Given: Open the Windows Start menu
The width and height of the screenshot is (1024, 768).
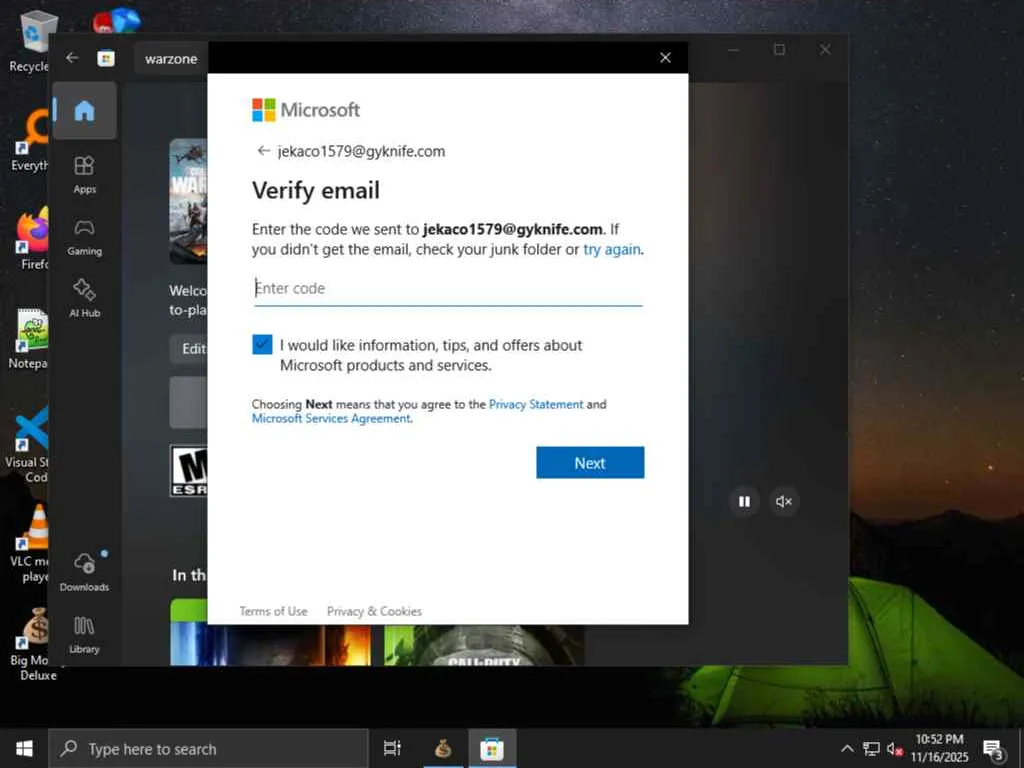Looking at the screenshot, I should (24, 748).
